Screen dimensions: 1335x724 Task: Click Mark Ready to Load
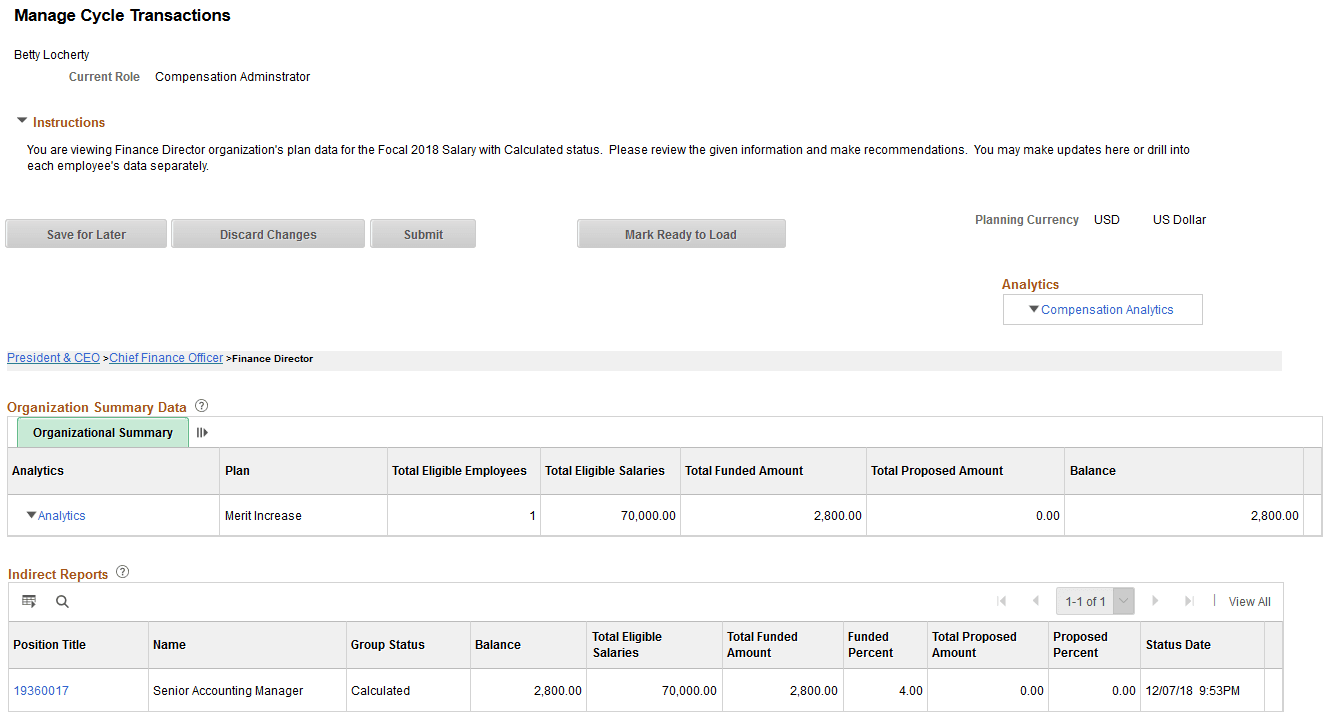coord(681,233)
